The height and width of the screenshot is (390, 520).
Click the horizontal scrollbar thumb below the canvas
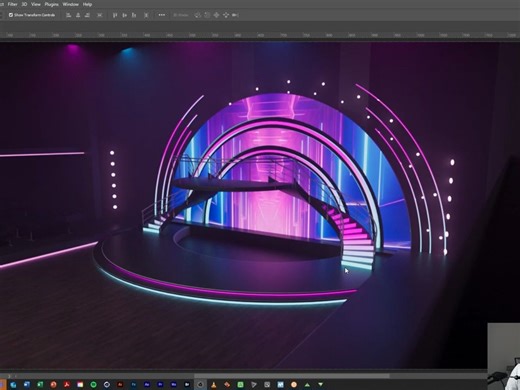click(292, 376)
